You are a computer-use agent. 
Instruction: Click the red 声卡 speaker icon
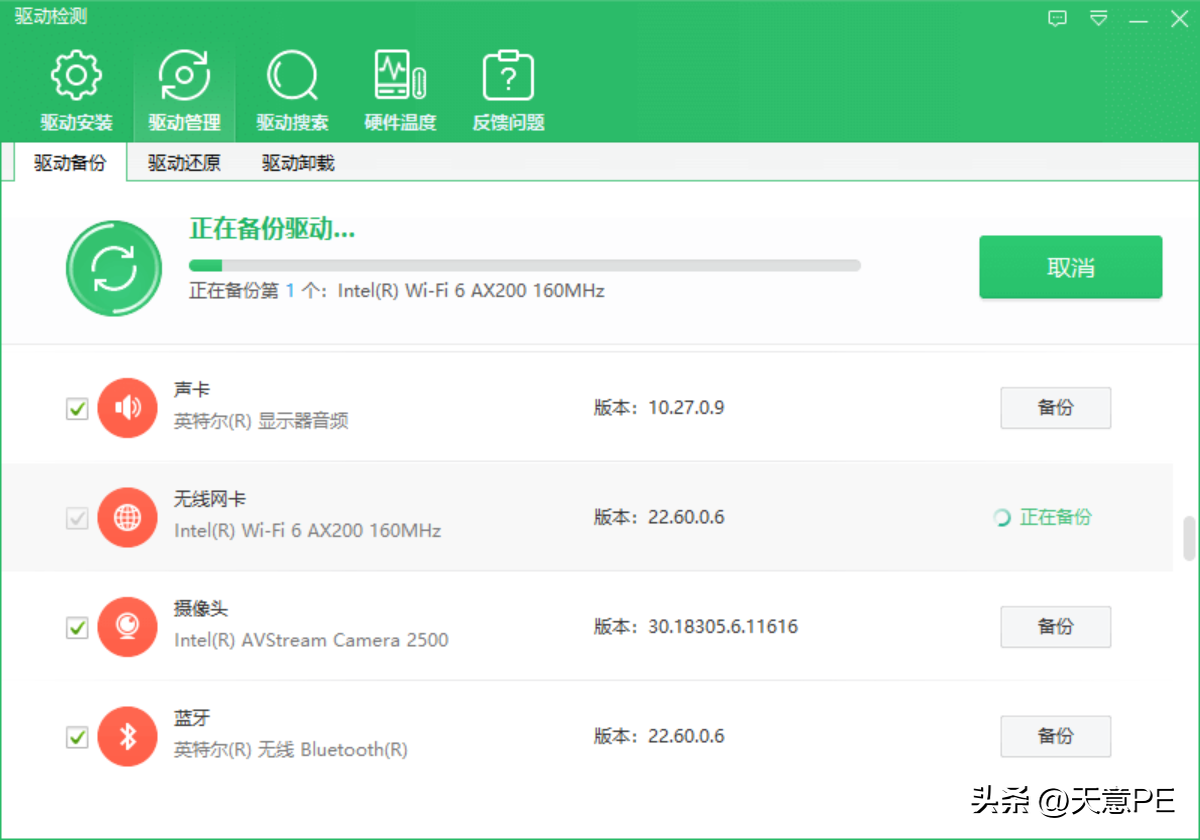coord(127,408)
